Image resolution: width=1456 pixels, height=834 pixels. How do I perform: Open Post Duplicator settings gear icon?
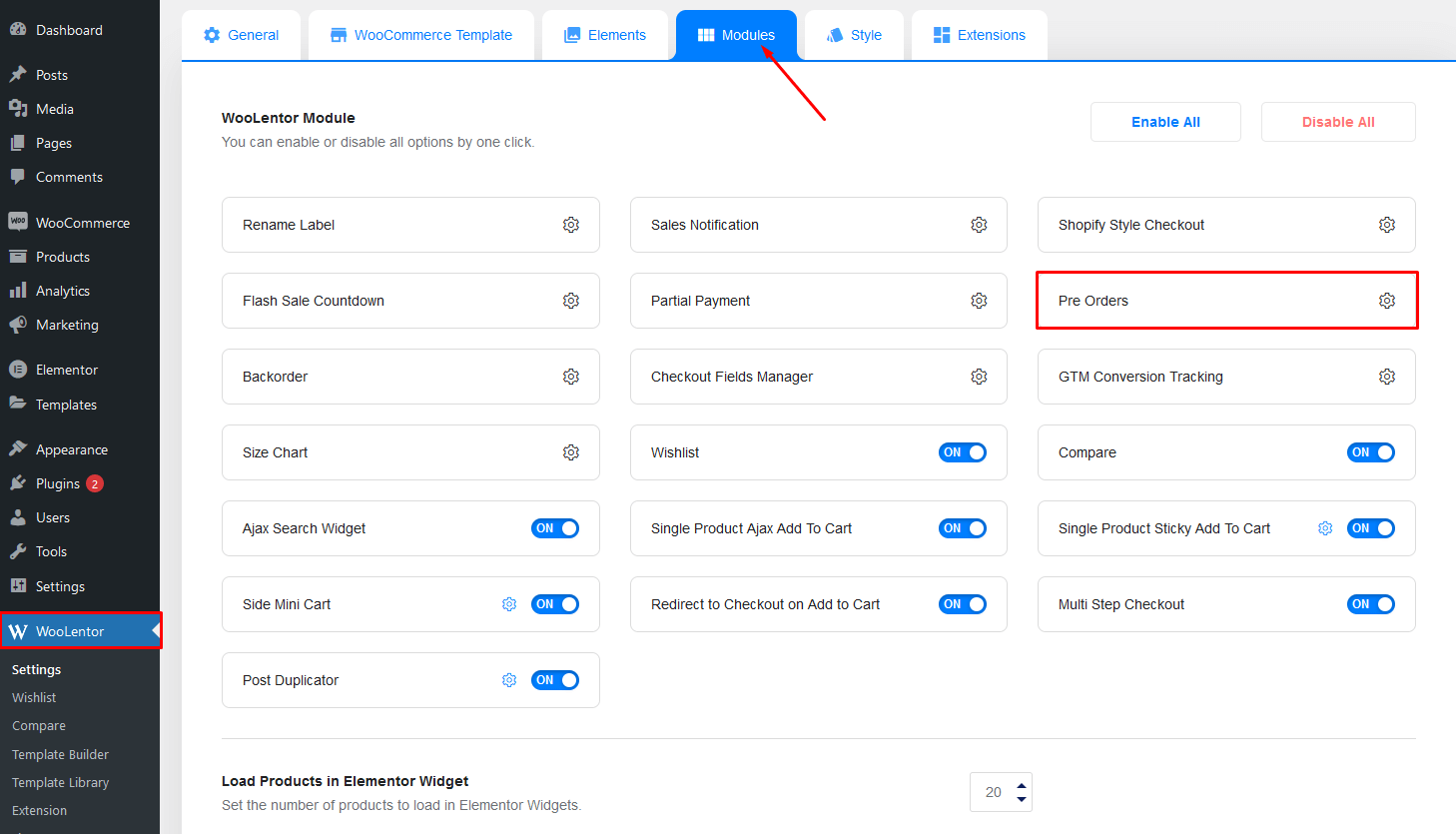[x=509, y=680]
